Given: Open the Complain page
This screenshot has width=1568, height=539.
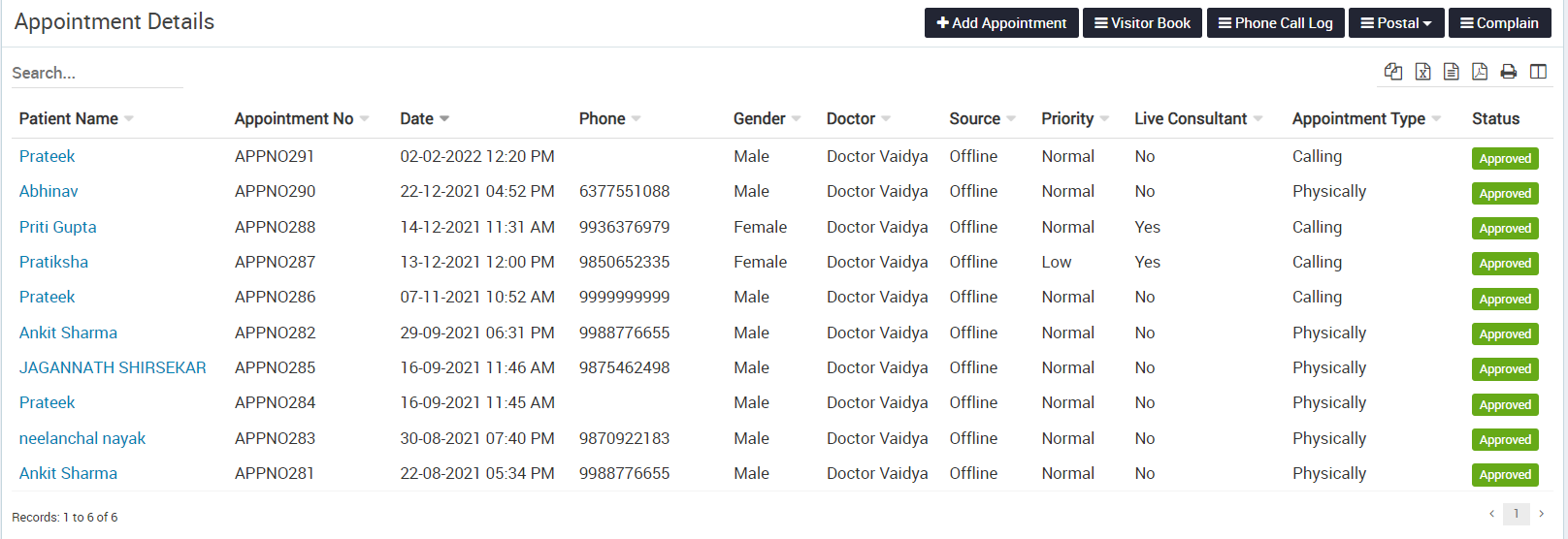Looking at the screenshot, I should point(1499,23).
